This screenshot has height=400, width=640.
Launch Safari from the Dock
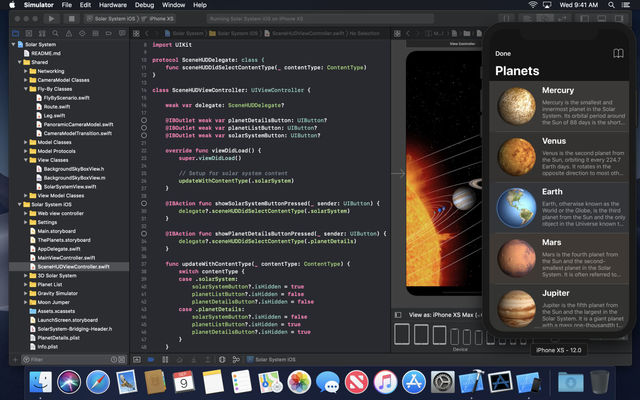click(98, 382)
